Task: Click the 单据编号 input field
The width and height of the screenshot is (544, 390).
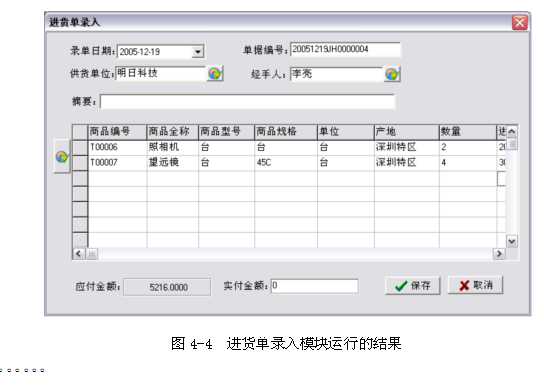Action: point(345,49)
